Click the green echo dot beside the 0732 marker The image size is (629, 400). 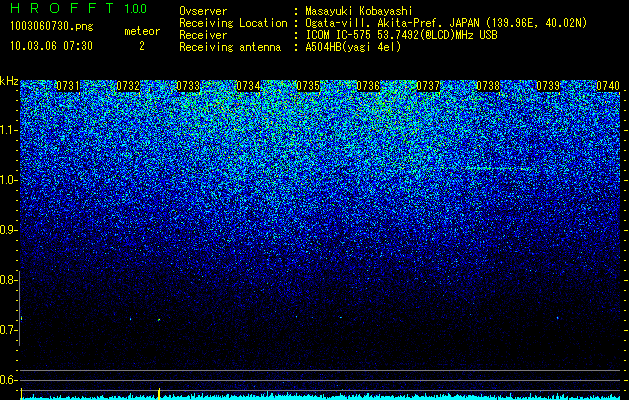(159, 320)
